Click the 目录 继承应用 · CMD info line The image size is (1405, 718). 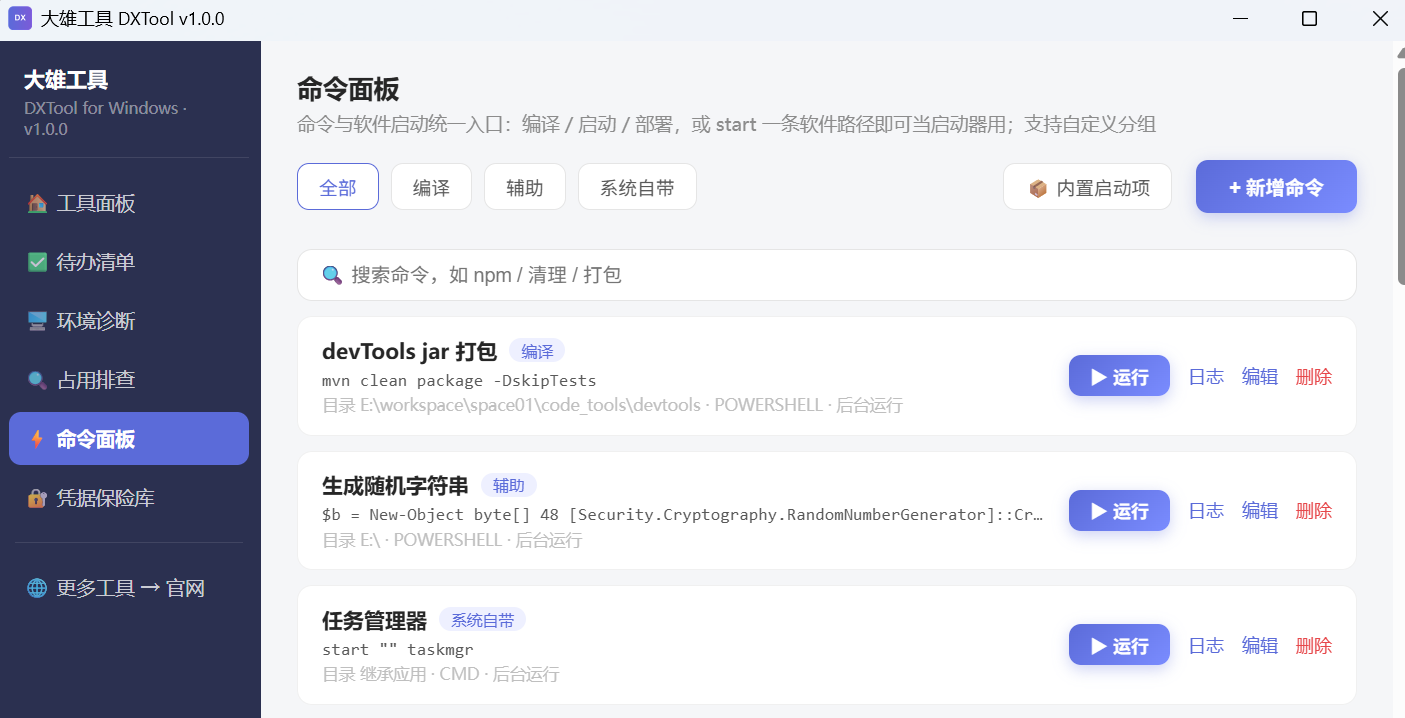tap(440, 675)
